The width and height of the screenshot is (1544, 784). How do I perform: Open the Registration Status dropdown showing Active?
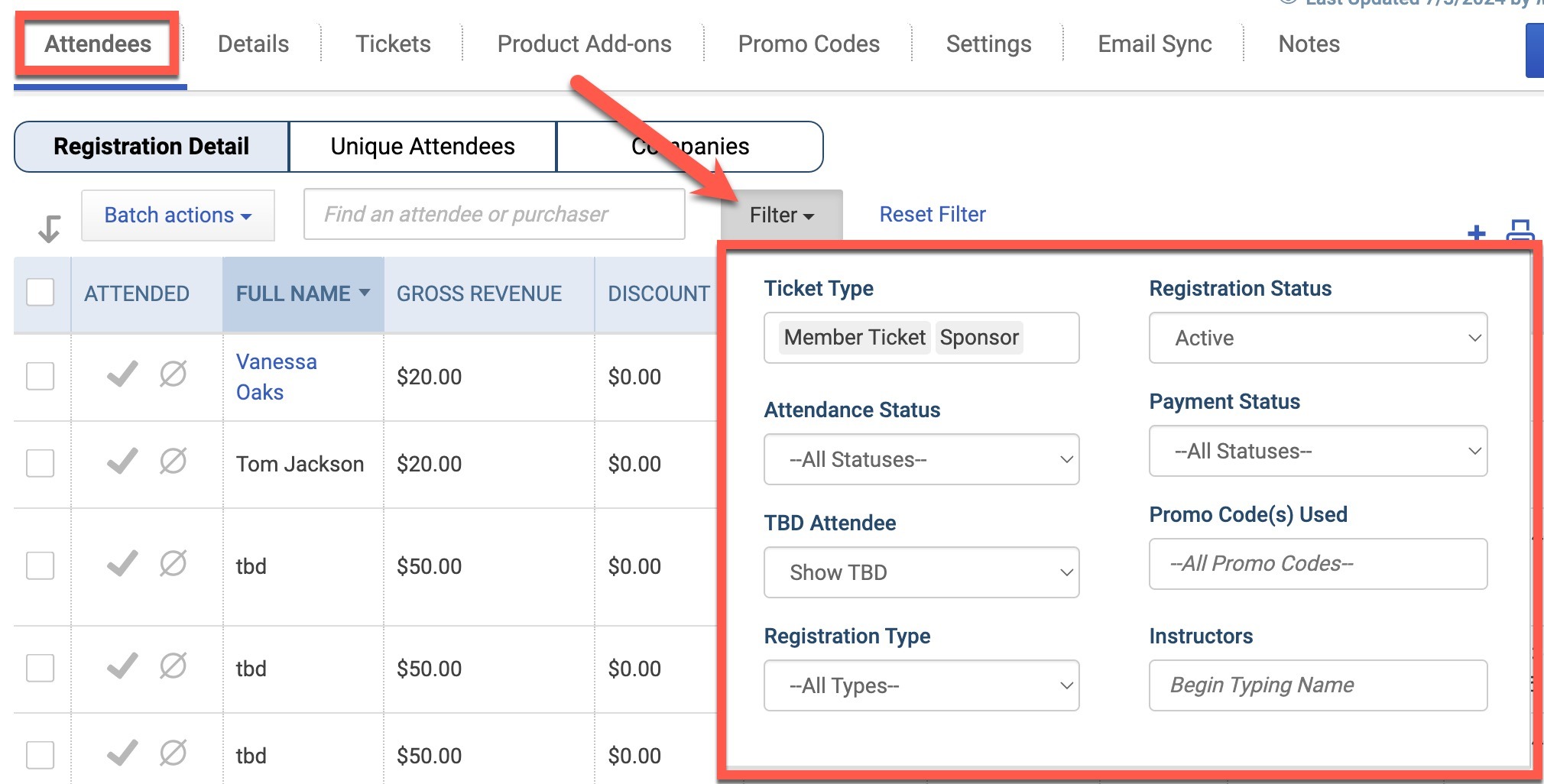[x=1318, y=338]
